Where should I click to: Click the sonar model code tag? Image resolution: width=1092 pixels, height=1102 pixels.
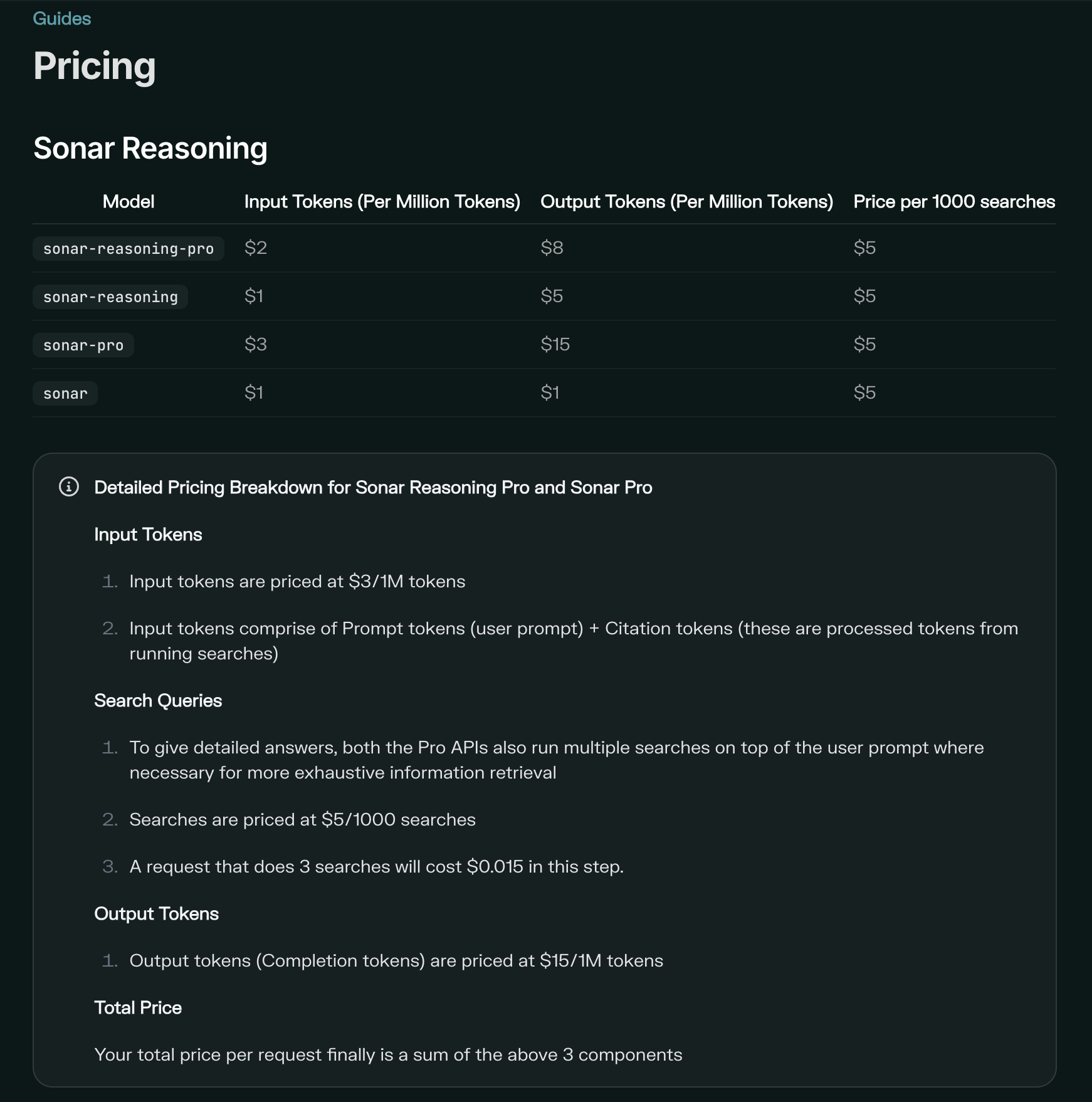[x=65, y=394]
